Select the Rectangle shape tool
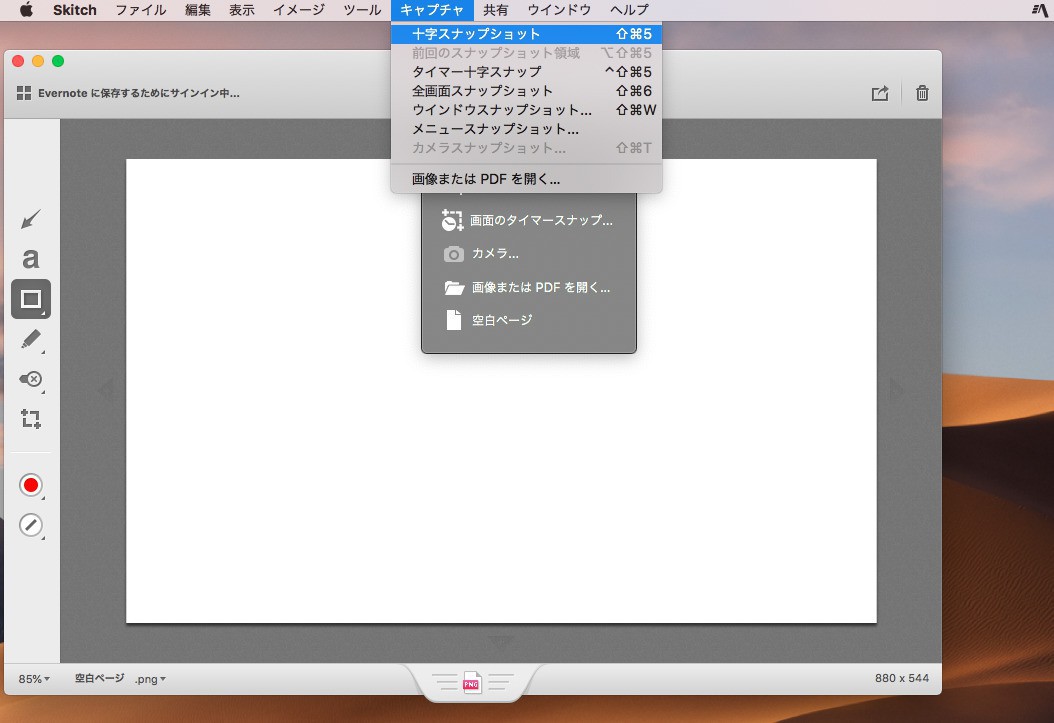Viewport: 1054px width, 723px height. pyautogui.click(x=31, y=299)
